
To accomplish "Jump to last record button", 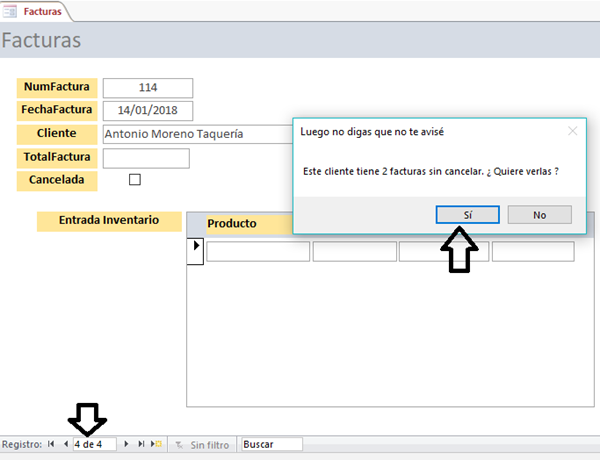I will tap(141, 444).
